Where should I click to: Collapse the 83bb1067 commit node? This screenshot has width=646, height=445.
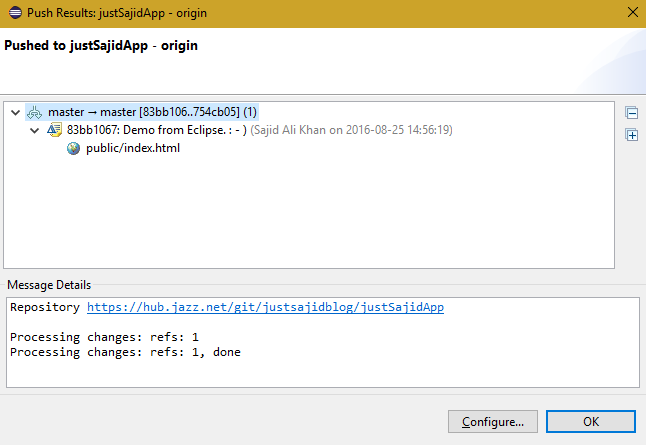point(35,131)
